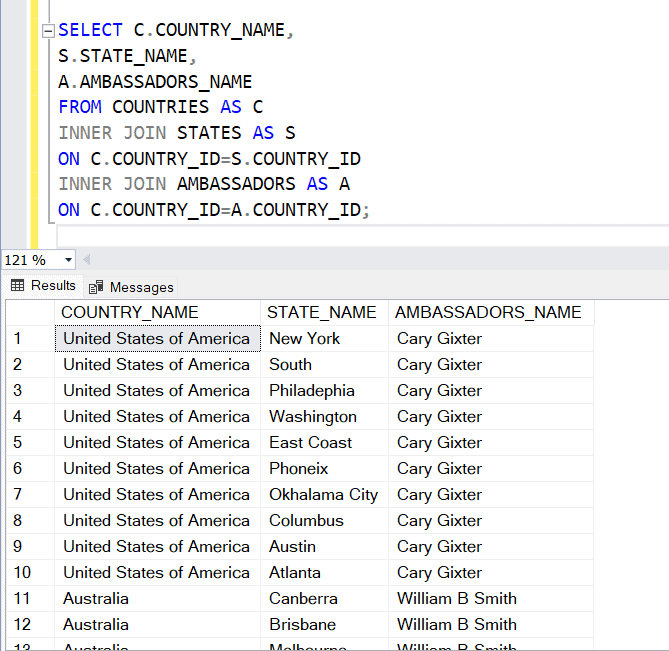Select the AMBASSADORS_NAME column header
The image size is (669, 651).
[x=491, y=313]
